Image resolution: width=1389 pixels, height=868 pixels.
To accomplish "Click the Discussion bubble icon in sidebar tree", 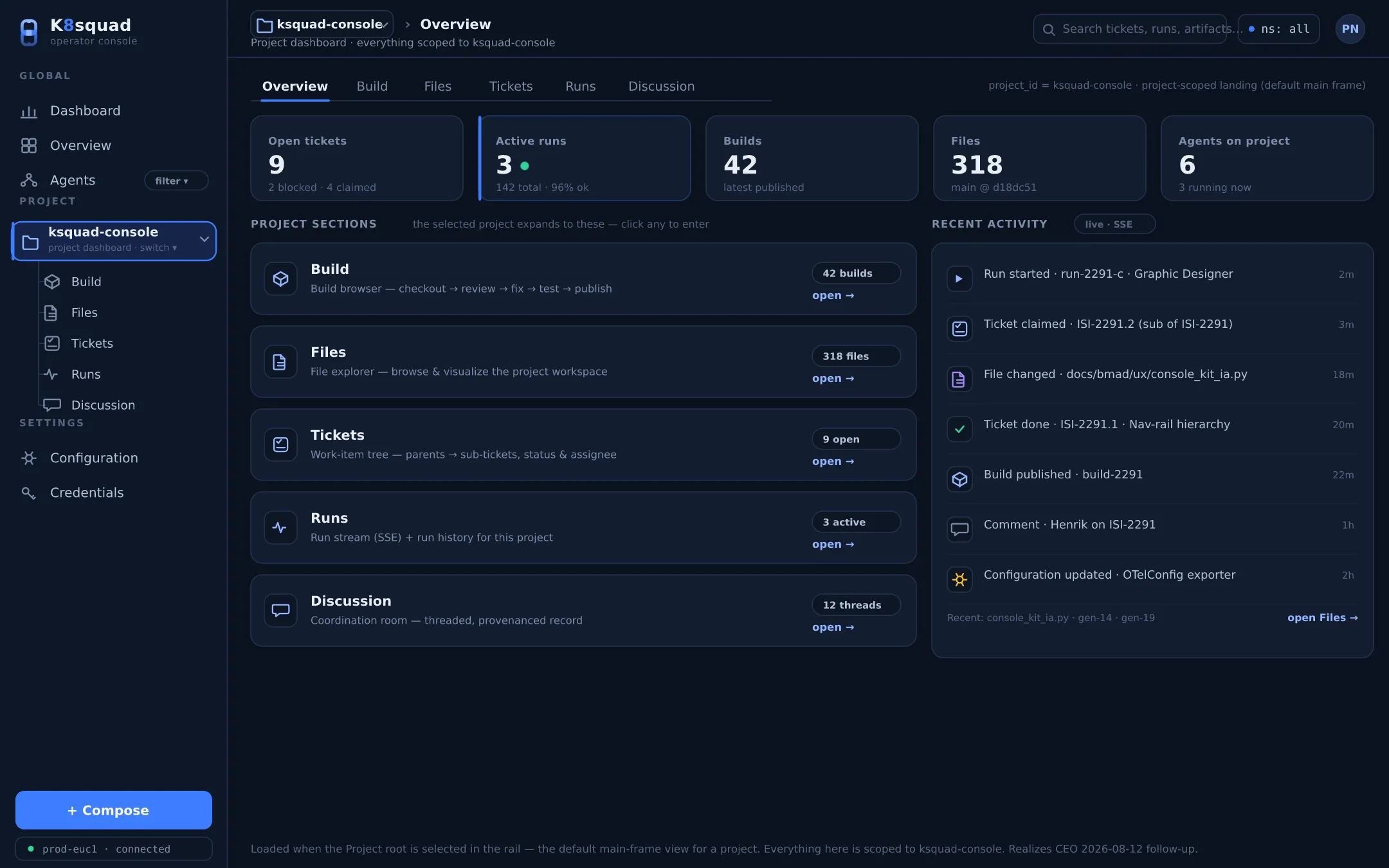I will pyautogui.click(x=52, y=405).
